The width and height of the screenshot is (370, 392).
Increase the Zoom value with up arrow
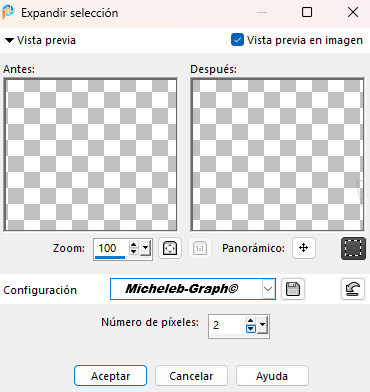[134, 245]
